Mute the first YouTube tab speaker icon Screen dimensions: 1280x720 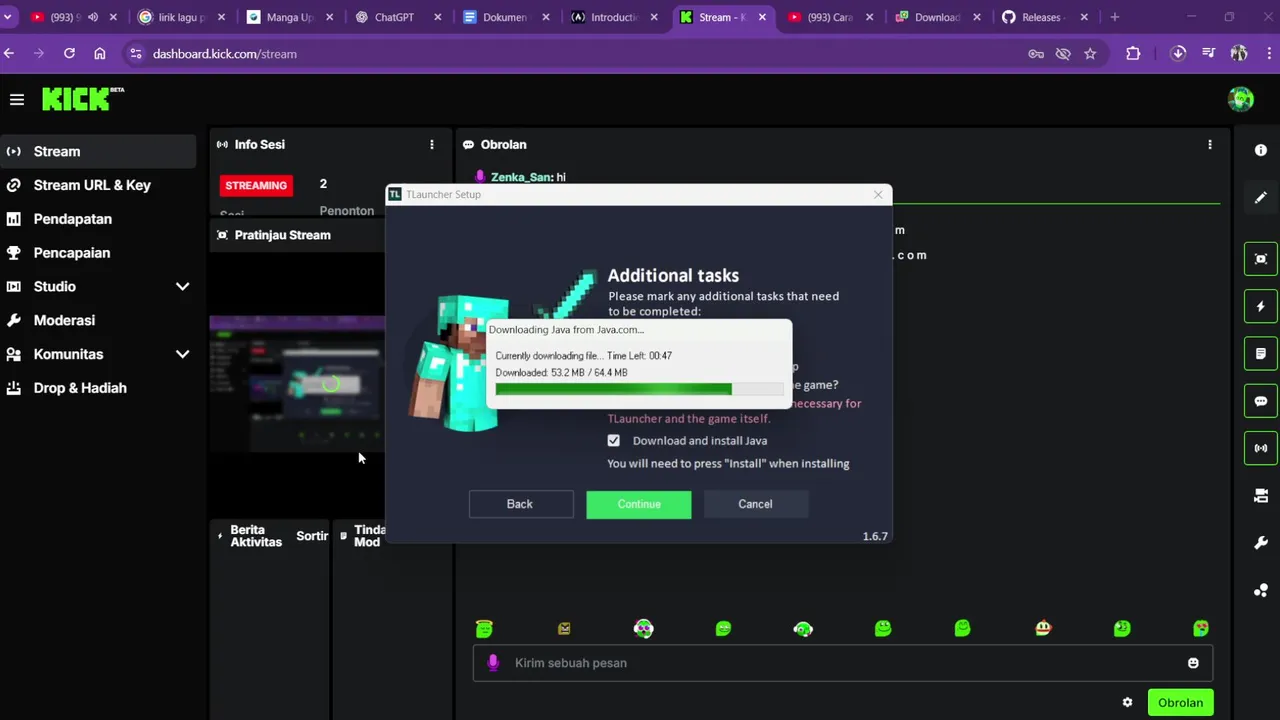click(x=93, y=17)
